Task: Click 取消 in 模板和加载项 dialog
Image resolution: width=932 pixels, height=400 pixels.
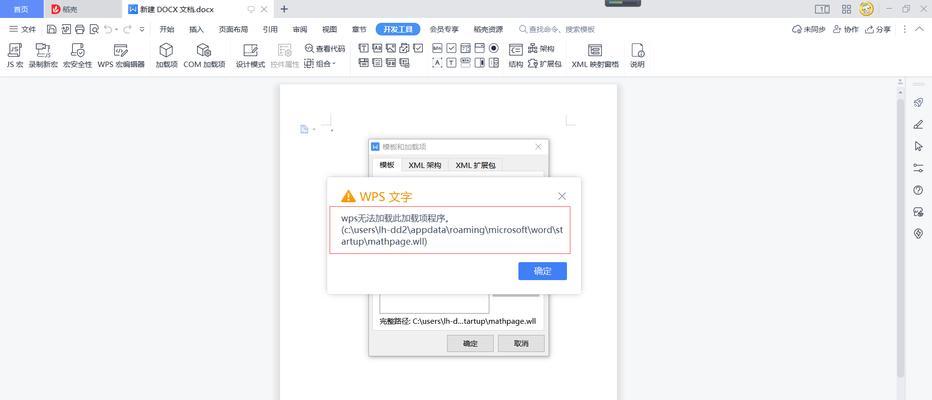Action: click(521, 344)
